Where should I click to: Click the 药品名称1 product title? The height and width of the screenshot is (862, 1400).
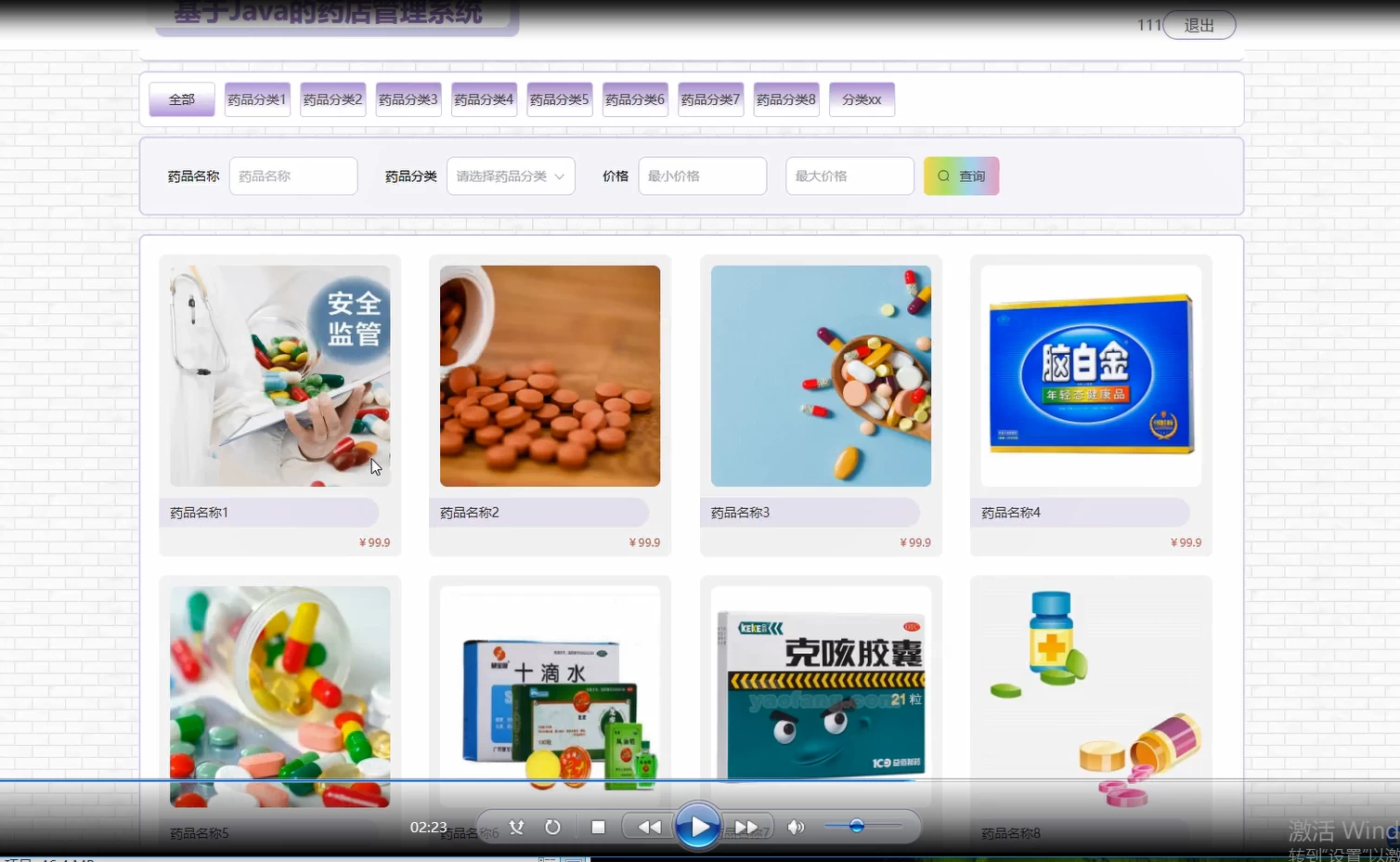199,513
